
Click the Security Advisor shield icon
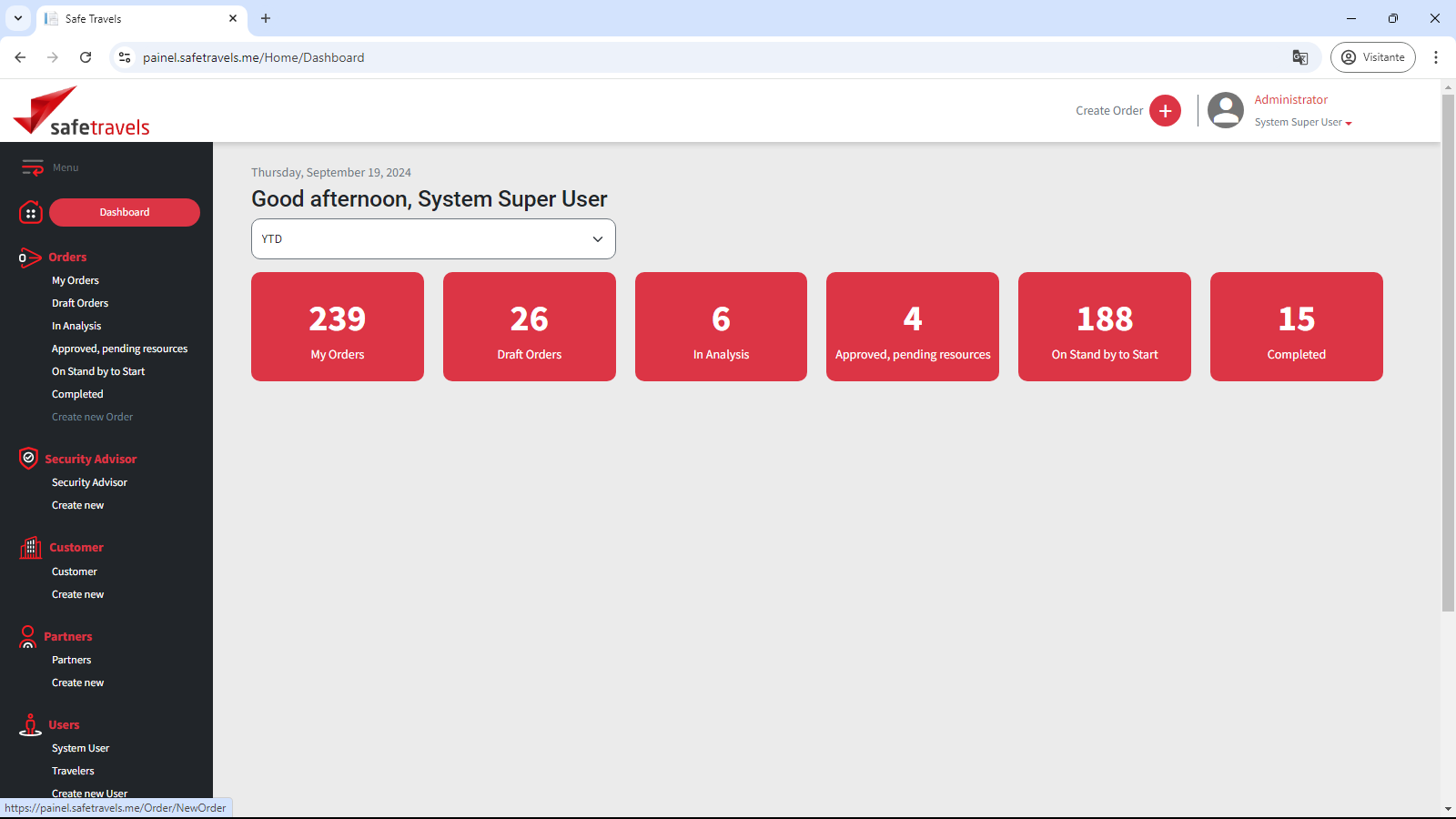pyautogui.click(x=28, y=459)
